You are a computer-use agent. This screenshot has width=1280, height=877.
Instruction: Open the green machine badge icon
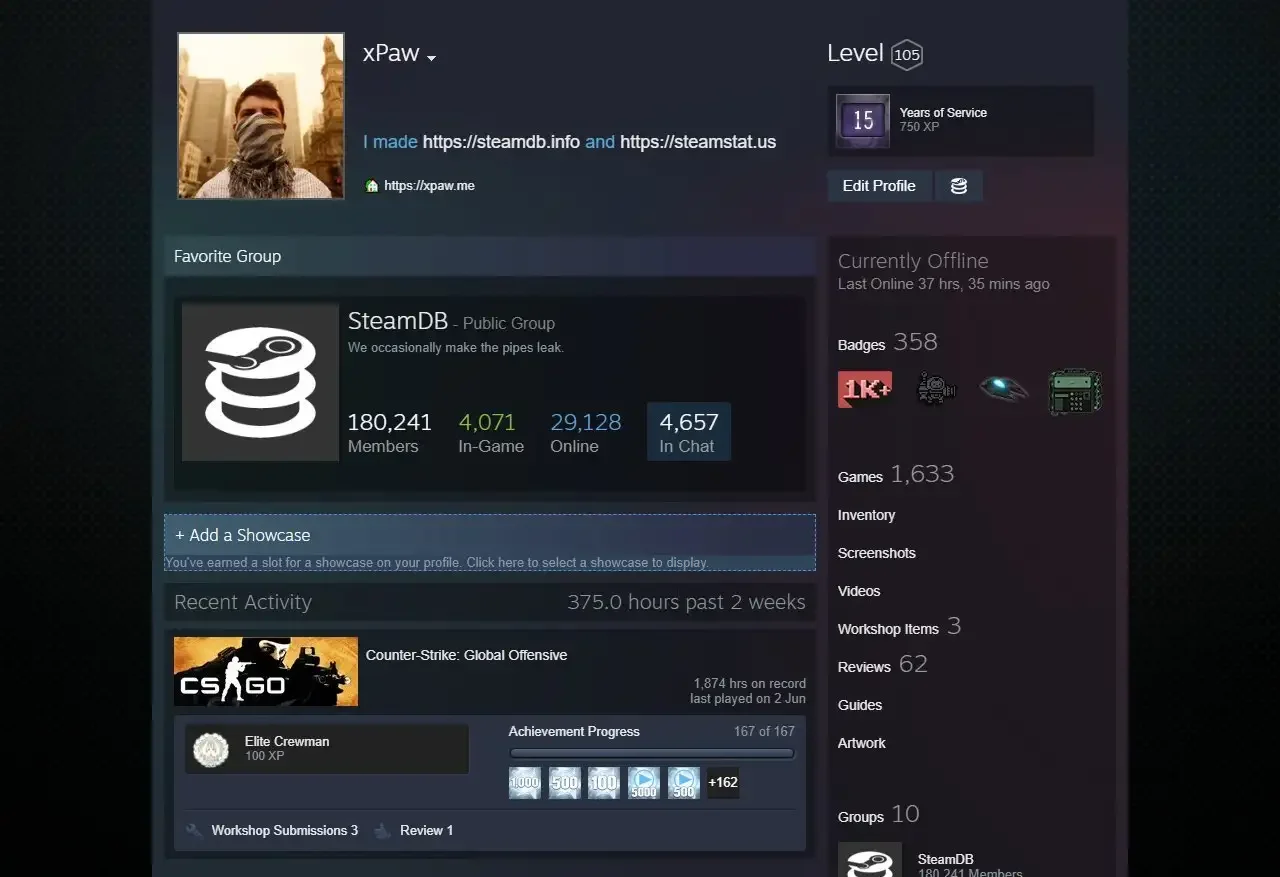pos(1075,391)
